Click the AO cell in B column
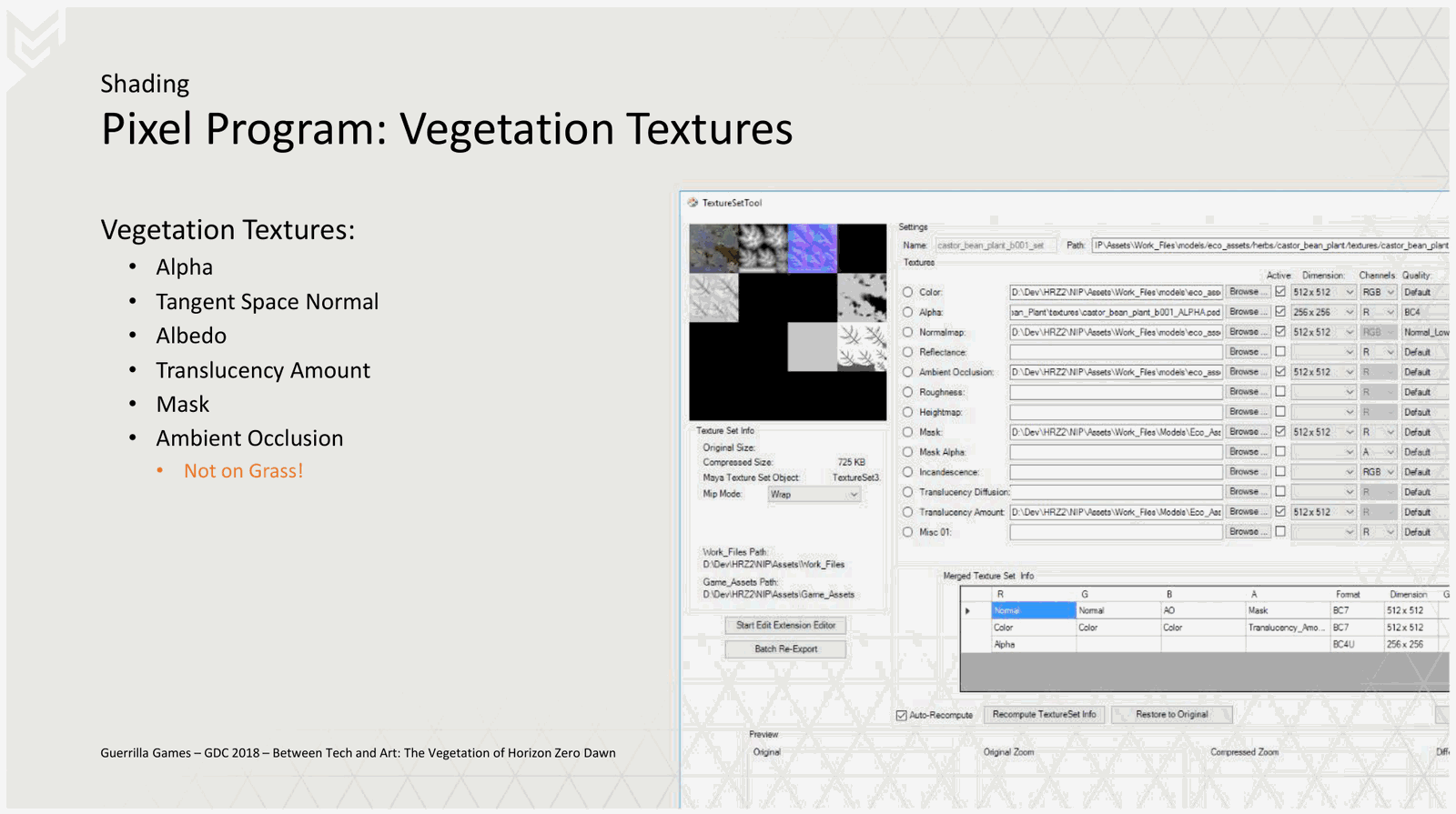 point(1203,610)
